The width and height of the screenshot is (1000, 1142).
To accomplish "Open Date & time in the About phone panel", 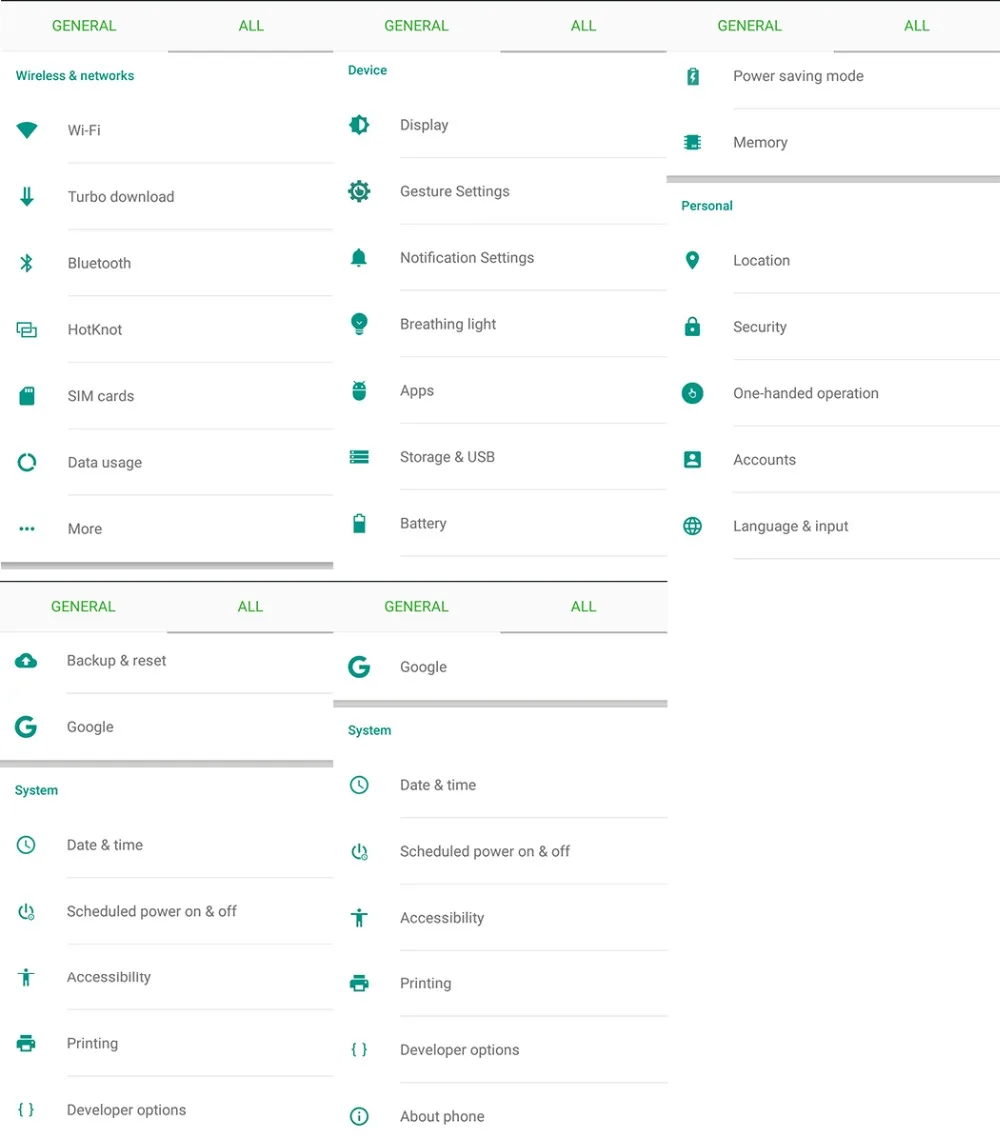I will click(500, 785).
